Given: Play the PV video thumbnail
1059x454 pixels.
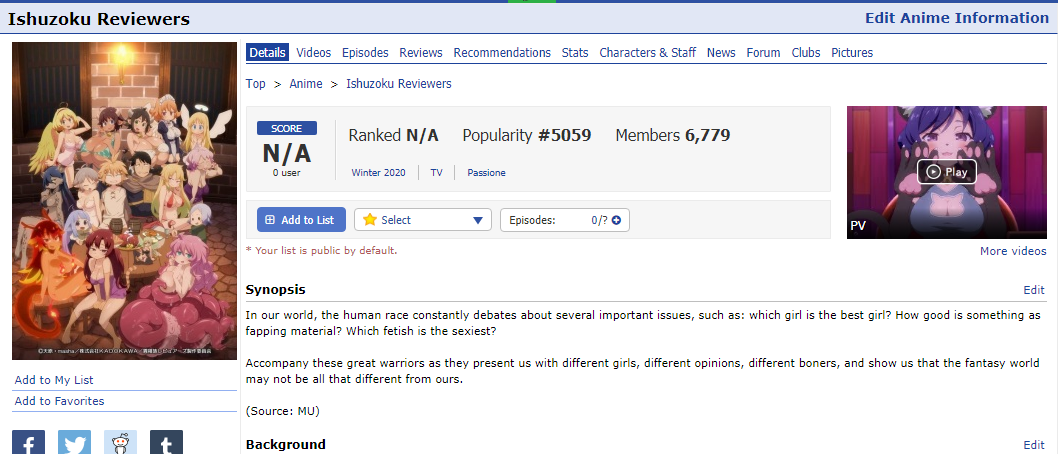Looking at the screenshot, I should (x=946, y=172).
